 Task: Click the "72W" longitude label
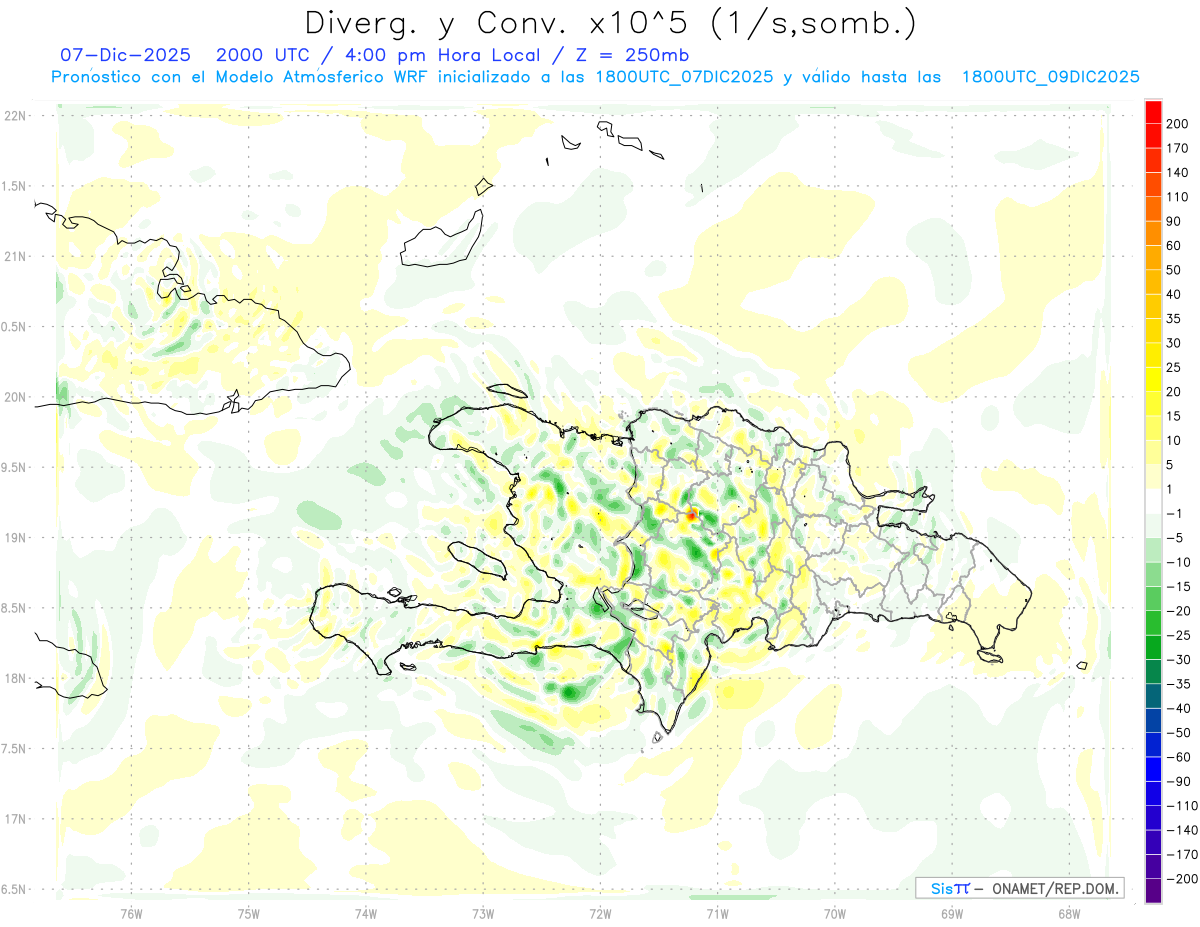point(600,913)
